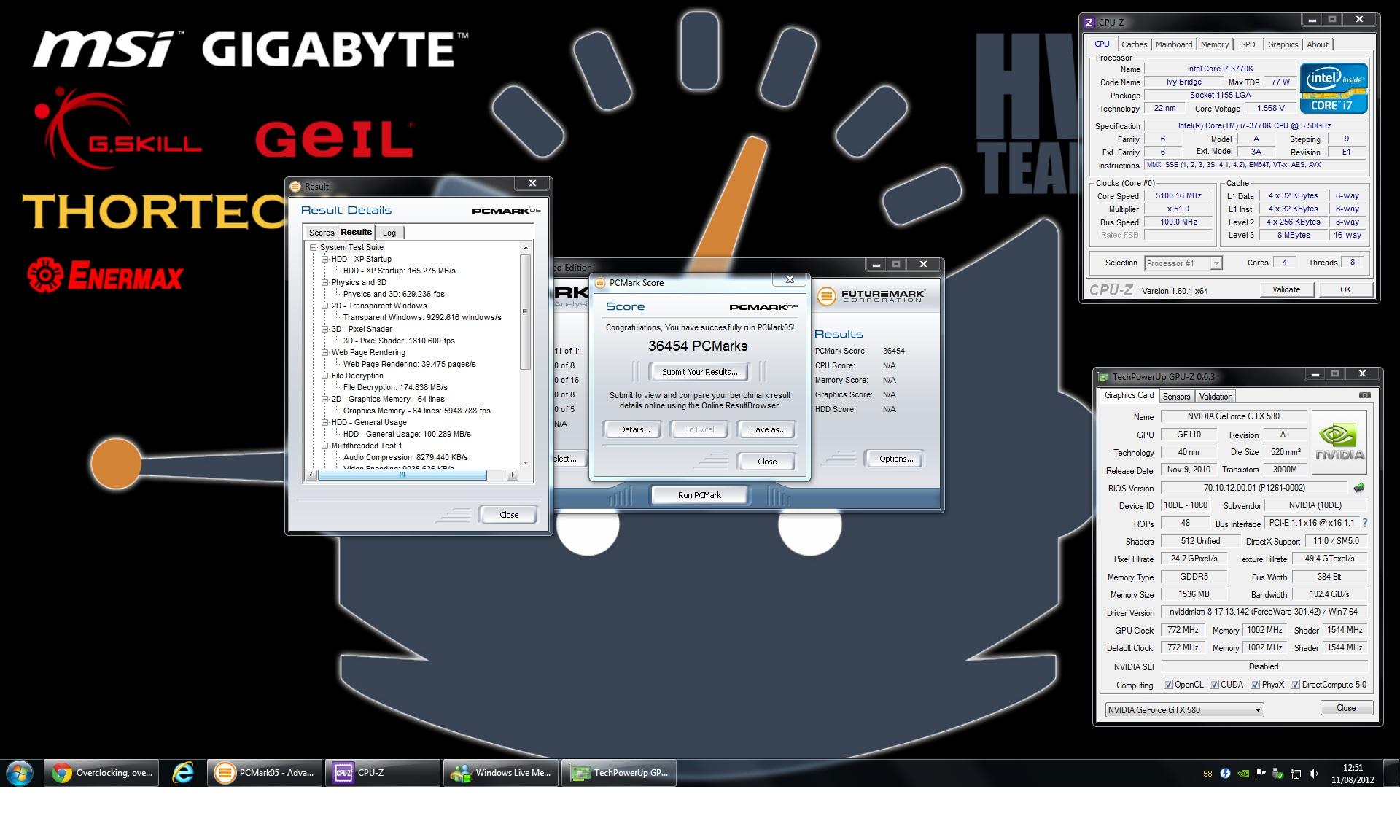Image resolution: width=1400 pixels, height=840 pixels.
Task: Click the Details button in Score dialog
Action: click(634, 429)
